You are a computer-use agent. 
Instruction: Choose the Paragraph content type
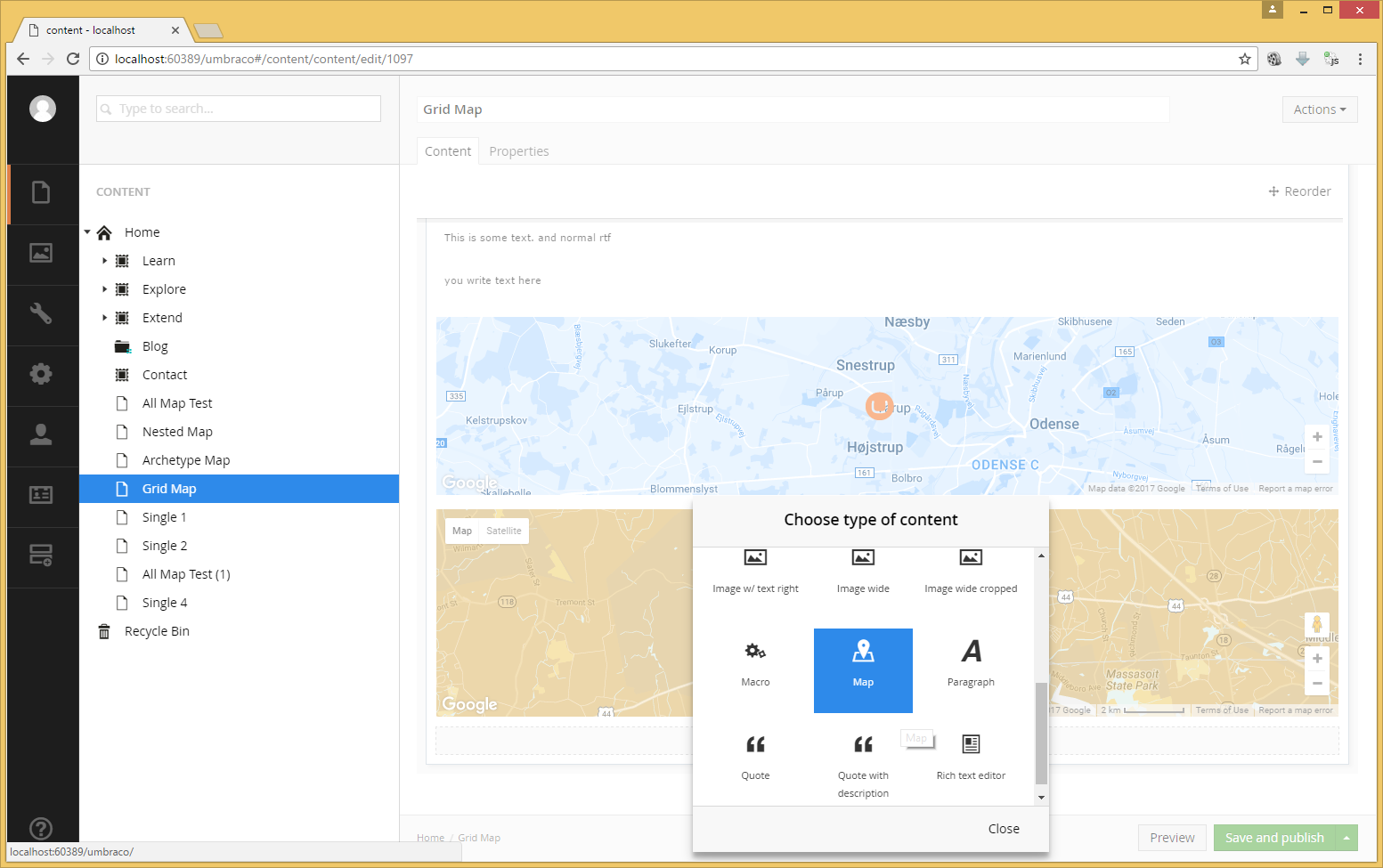coord(971,664)
